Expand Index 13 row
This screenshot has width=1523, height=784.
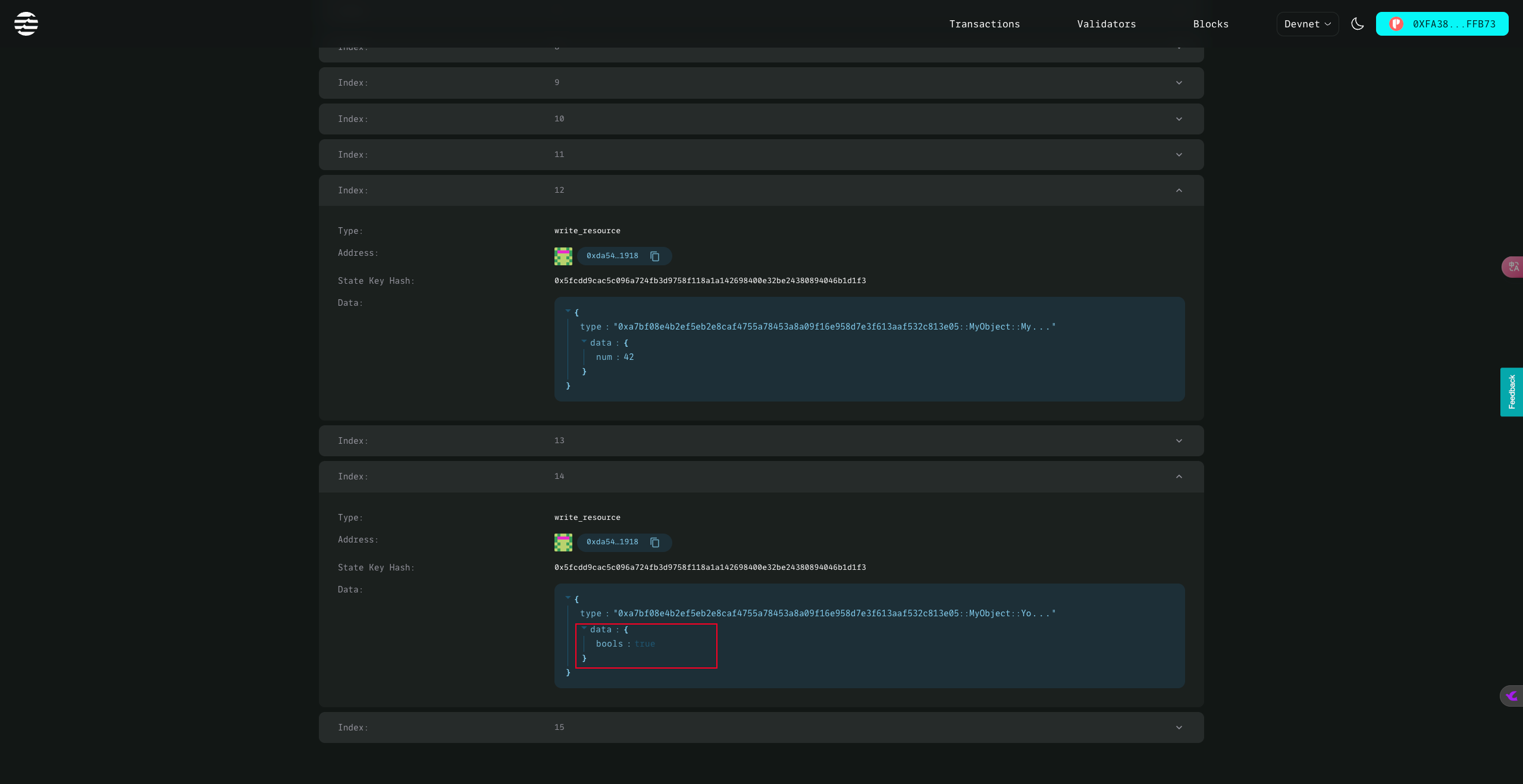pyautogui.click(x=761, y=441)
